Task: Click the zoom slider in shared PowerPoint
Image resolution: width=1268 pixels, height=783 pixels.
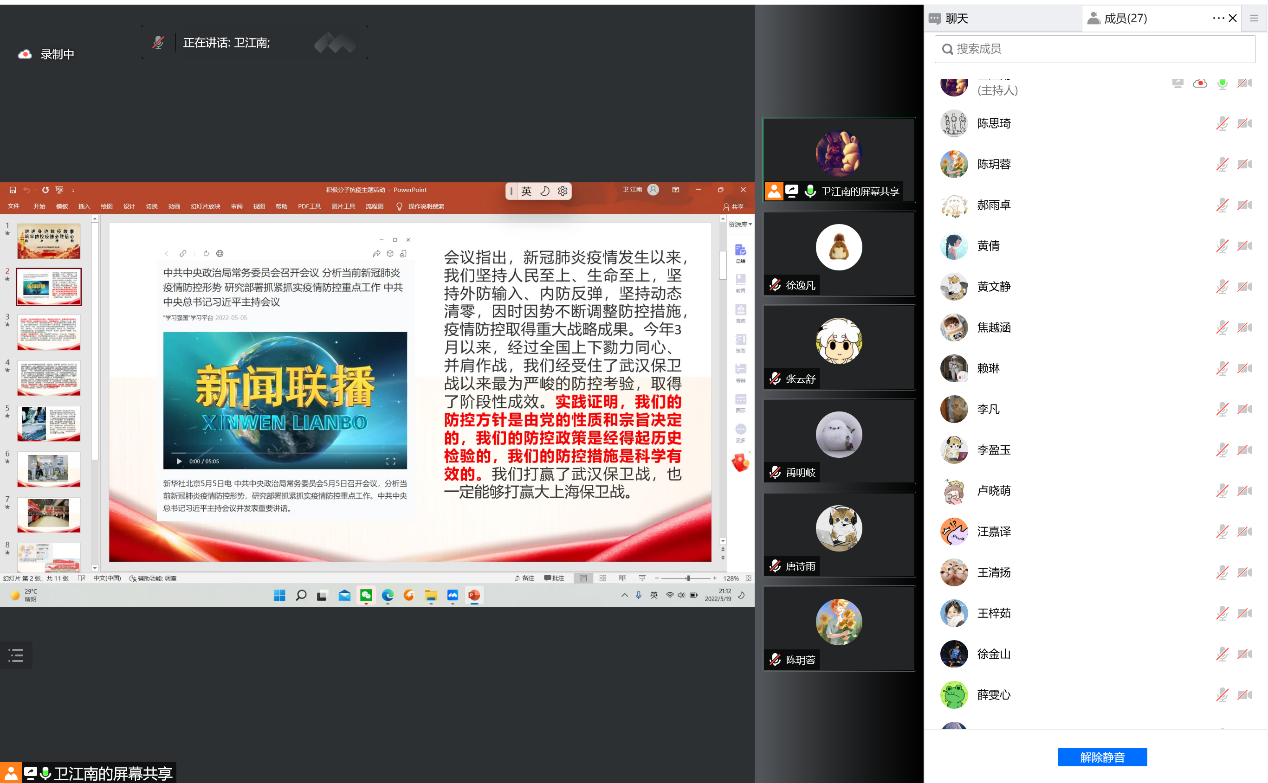Action: pos(688,578)
